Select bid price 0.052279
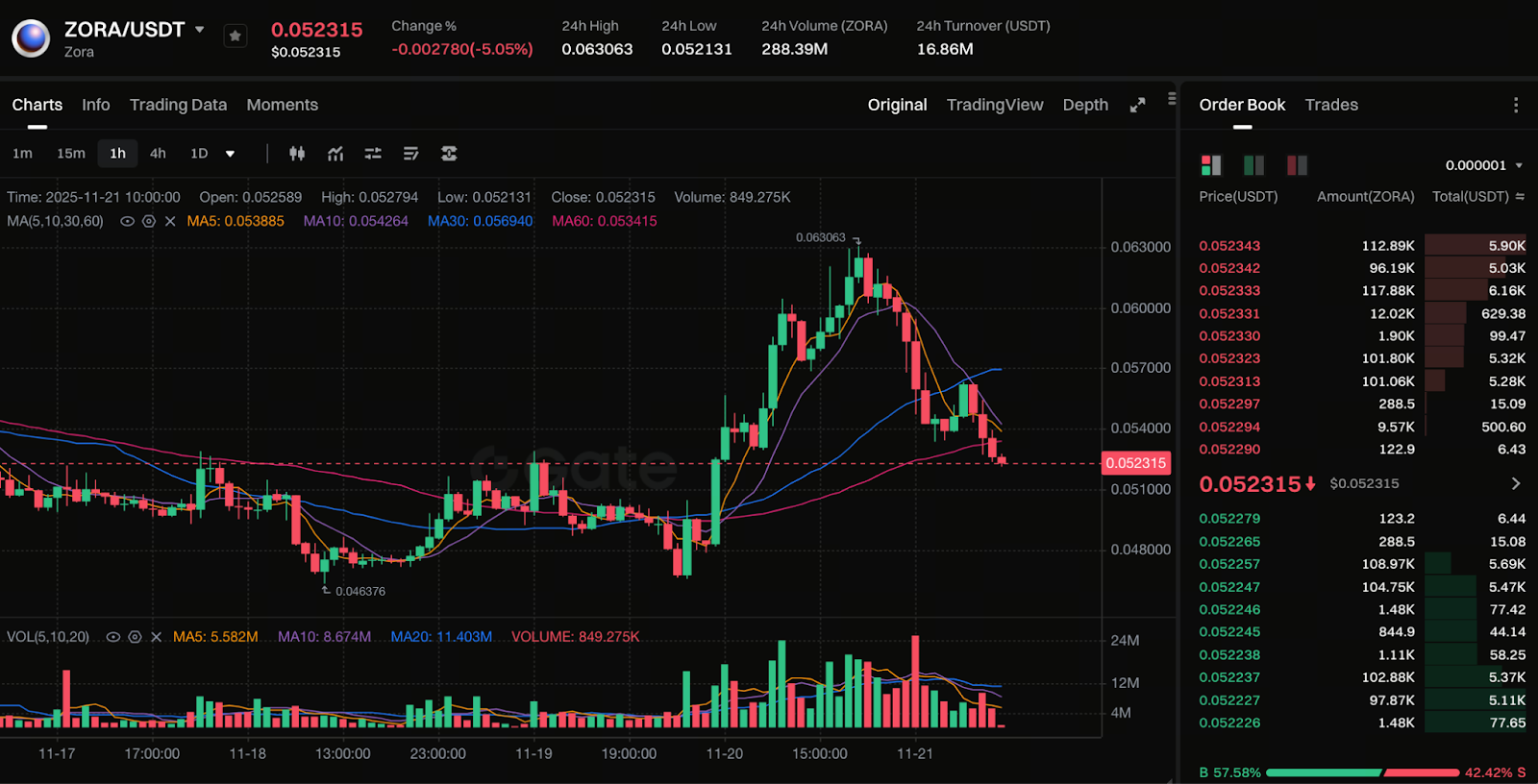The width and height of the screenshot is (1538, 784). click(1229, 518)
